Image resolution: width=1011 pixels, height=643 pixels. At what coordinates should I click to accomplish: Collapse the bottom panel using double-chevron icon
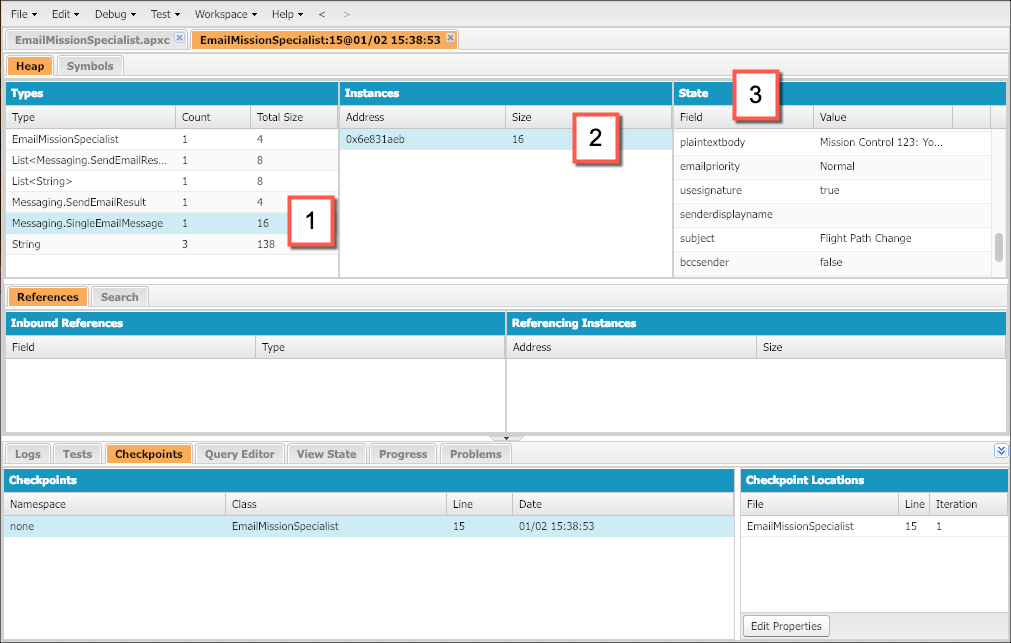click(1000, 451)
